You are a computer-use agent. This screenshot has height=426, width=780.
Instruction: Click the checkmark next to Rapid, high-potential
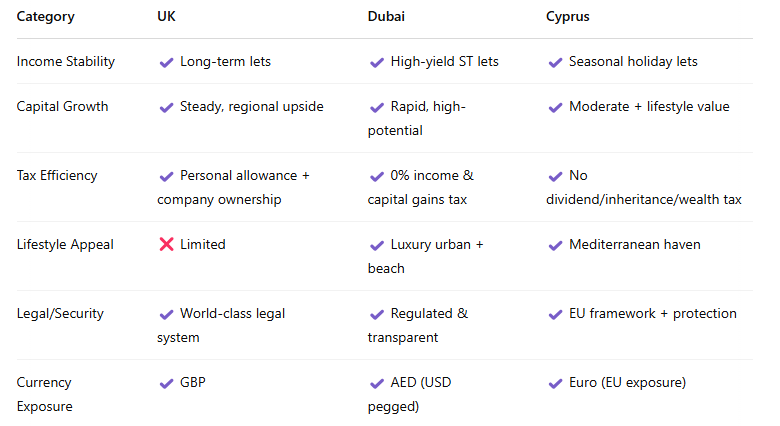(377, 107)
